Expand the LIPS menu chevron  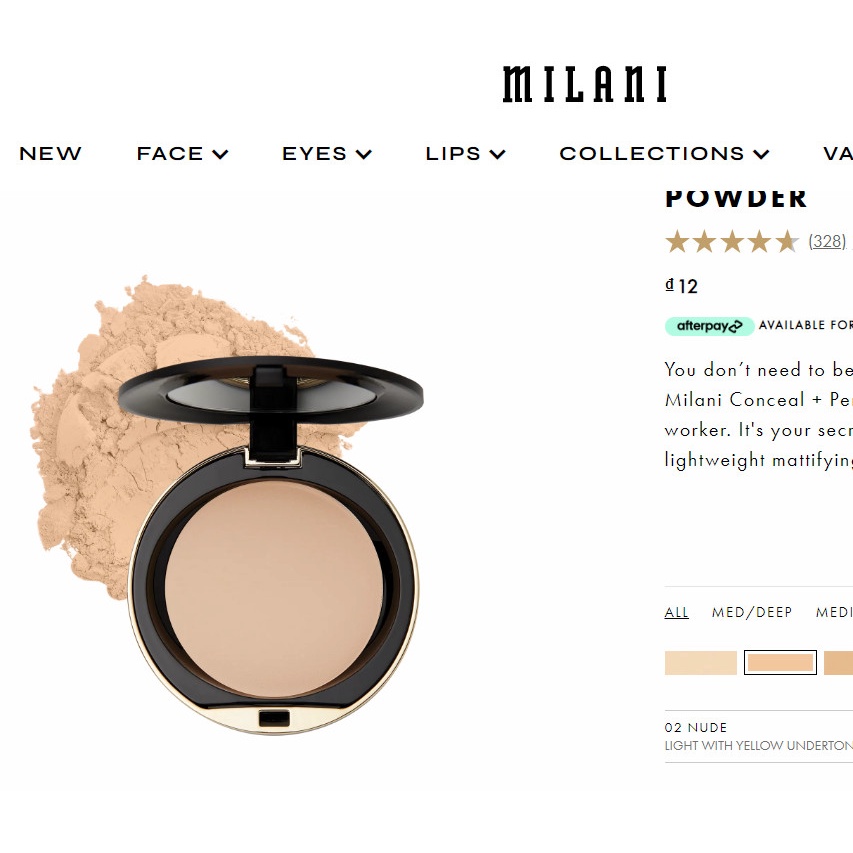[x=498, y=155]
